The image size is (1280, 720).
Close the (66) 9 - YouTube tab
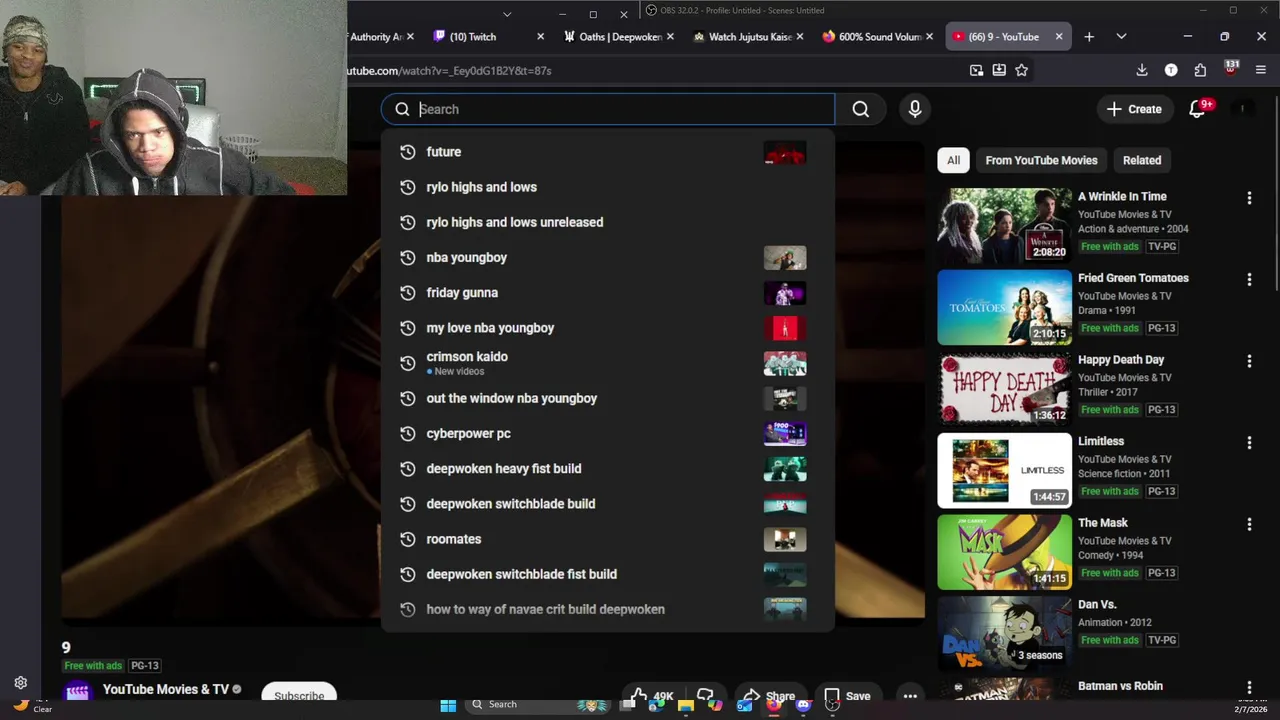coord(1059,37)
